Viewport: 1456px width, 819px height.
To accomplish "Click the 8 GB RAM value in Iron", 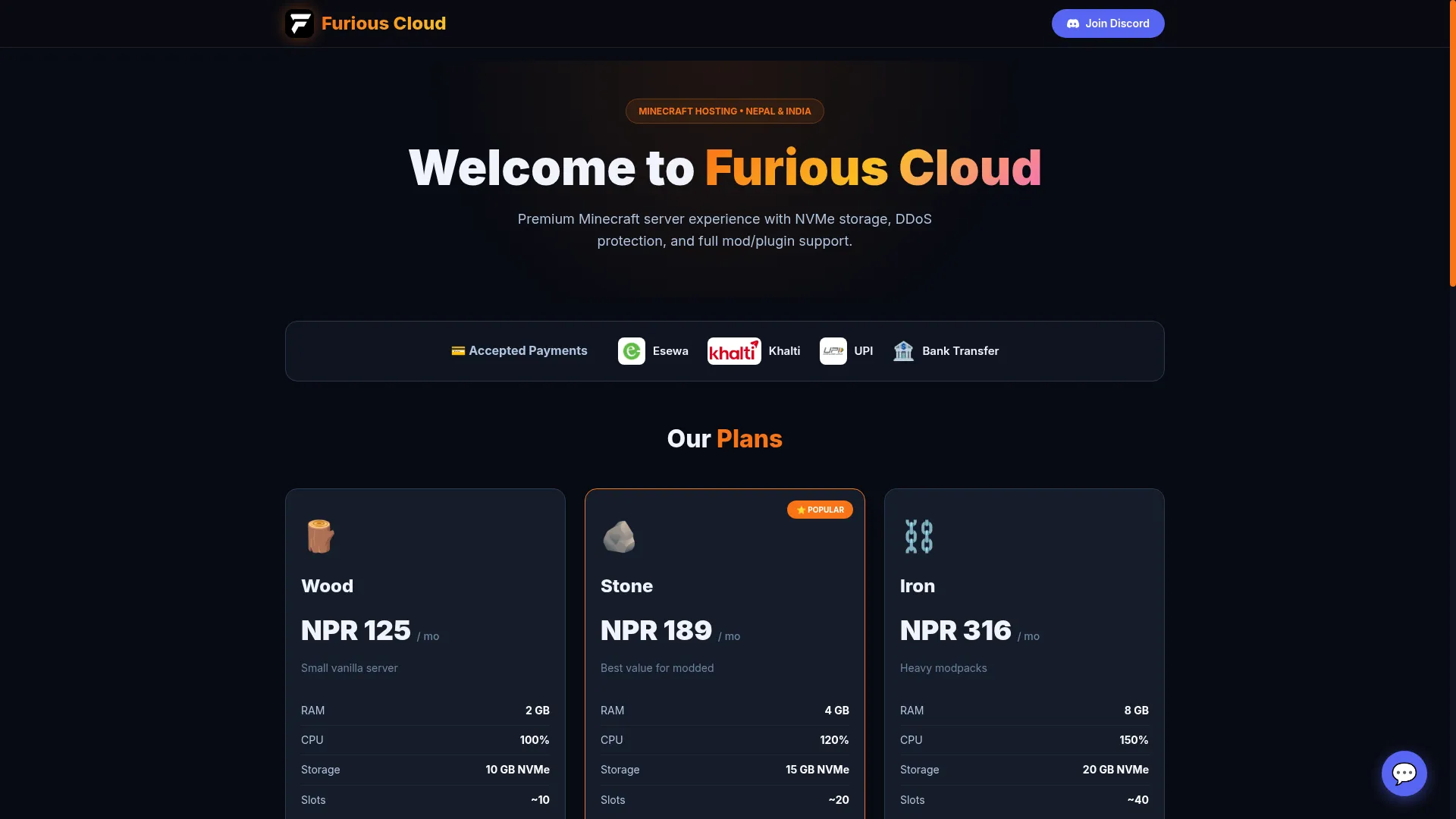I will 1137,711.
